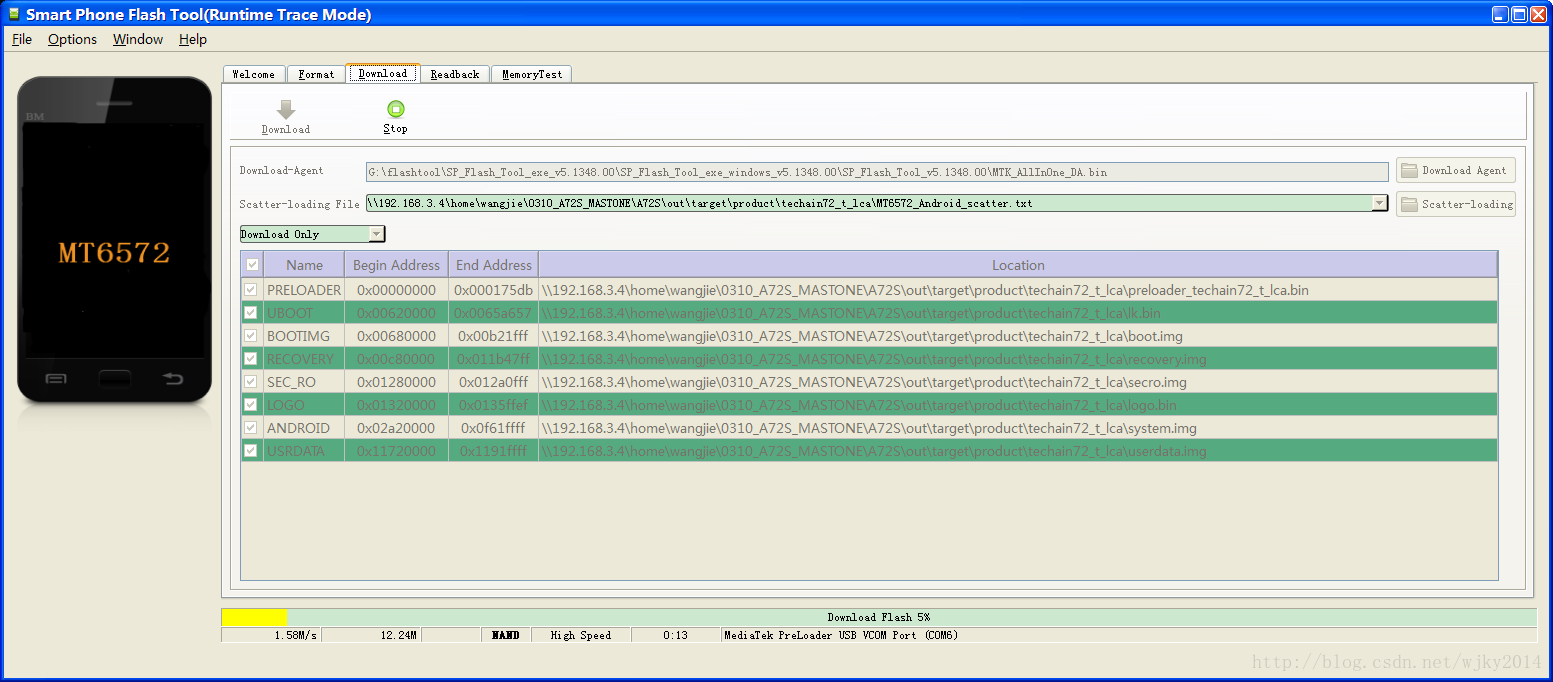Toggle the UBOOT row checkbox
This screenshot has height=682, width=1553.
click(x=252, y=313)
